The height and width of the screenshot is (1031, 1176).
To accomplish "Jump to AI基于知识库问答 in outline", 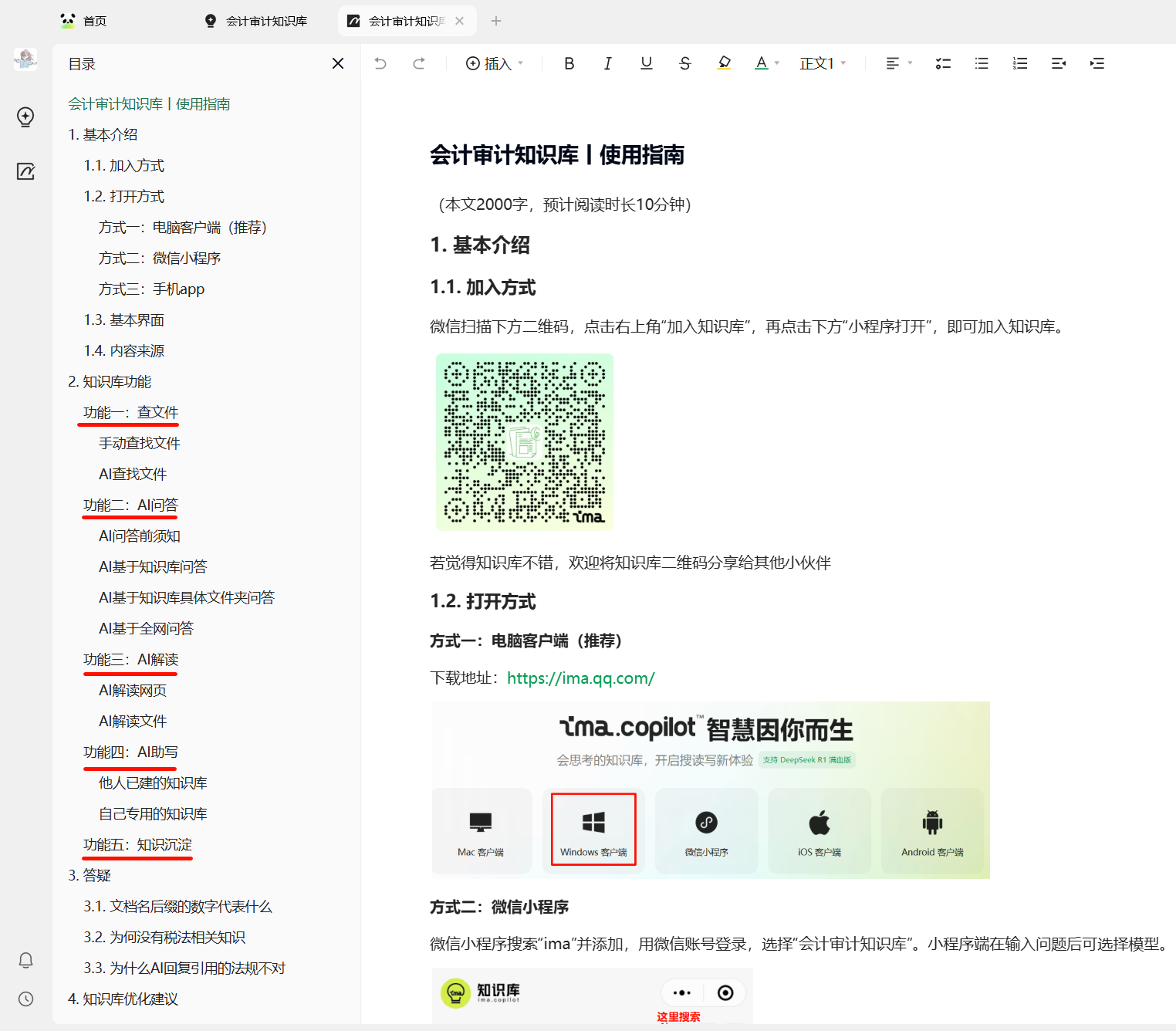I will pos(153,567).
